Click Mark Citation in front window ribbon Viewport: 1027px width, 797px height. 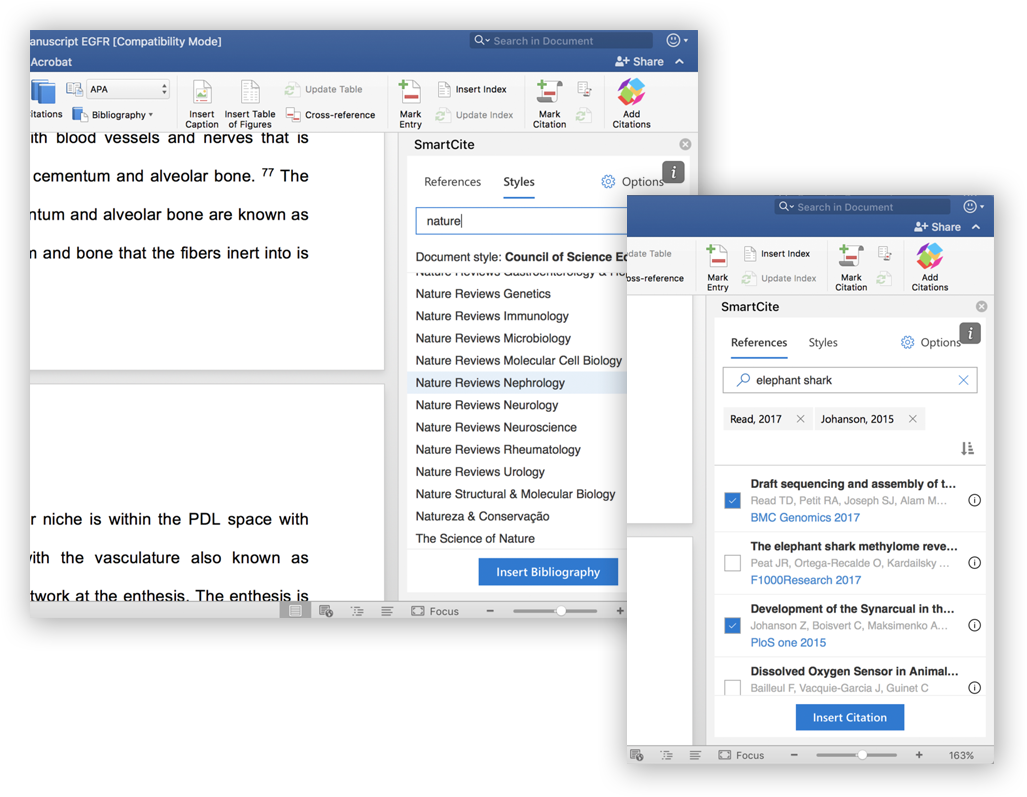pos(851,268)
